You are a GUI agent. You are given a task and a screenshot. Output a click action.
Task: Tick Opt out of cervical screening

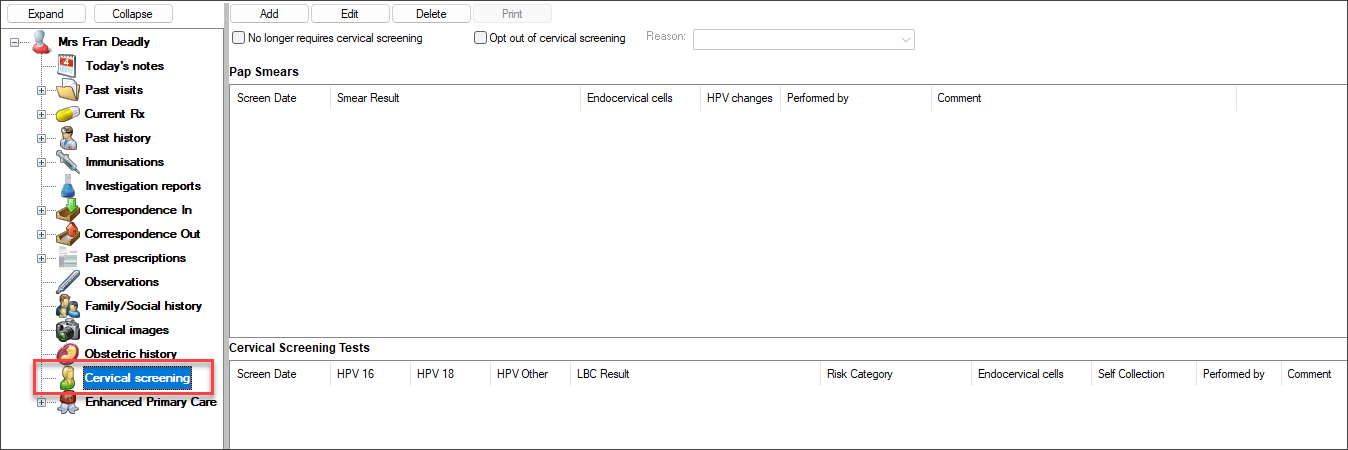(480, 38)
